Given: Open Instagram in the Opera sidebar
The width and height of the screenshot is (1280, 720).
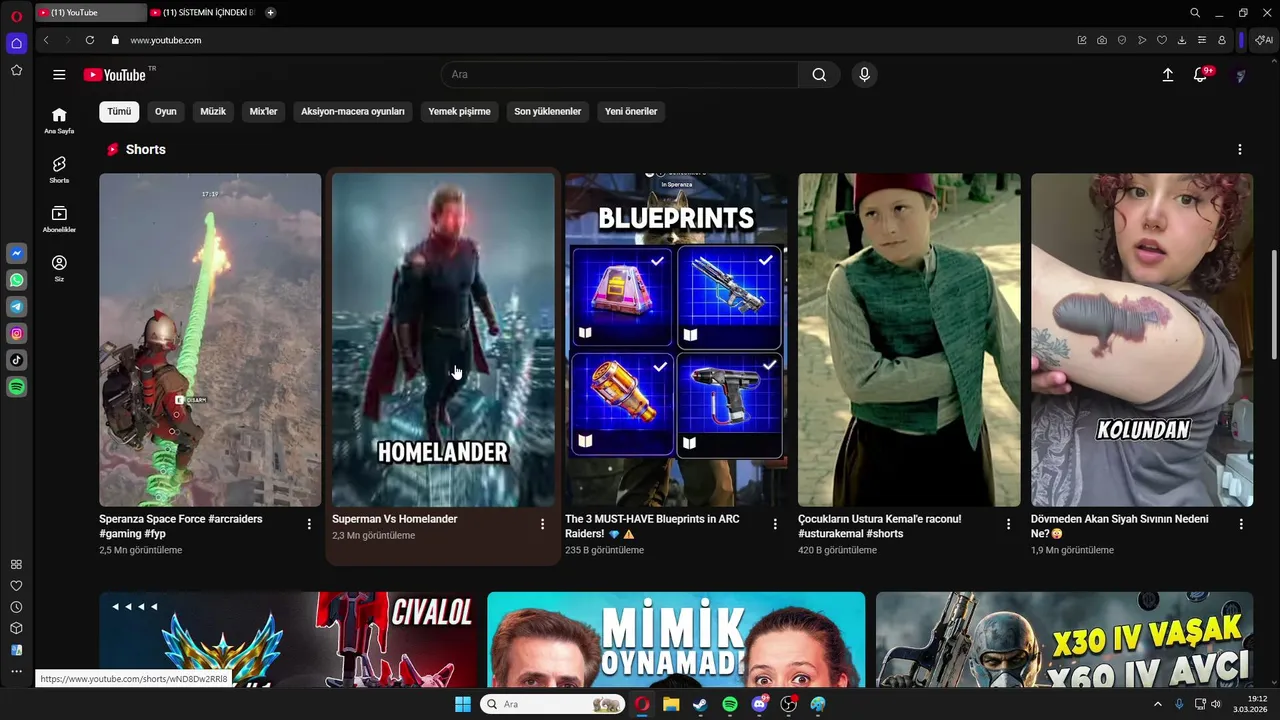Looking at the screenshot, I should (x=16, y=334).
